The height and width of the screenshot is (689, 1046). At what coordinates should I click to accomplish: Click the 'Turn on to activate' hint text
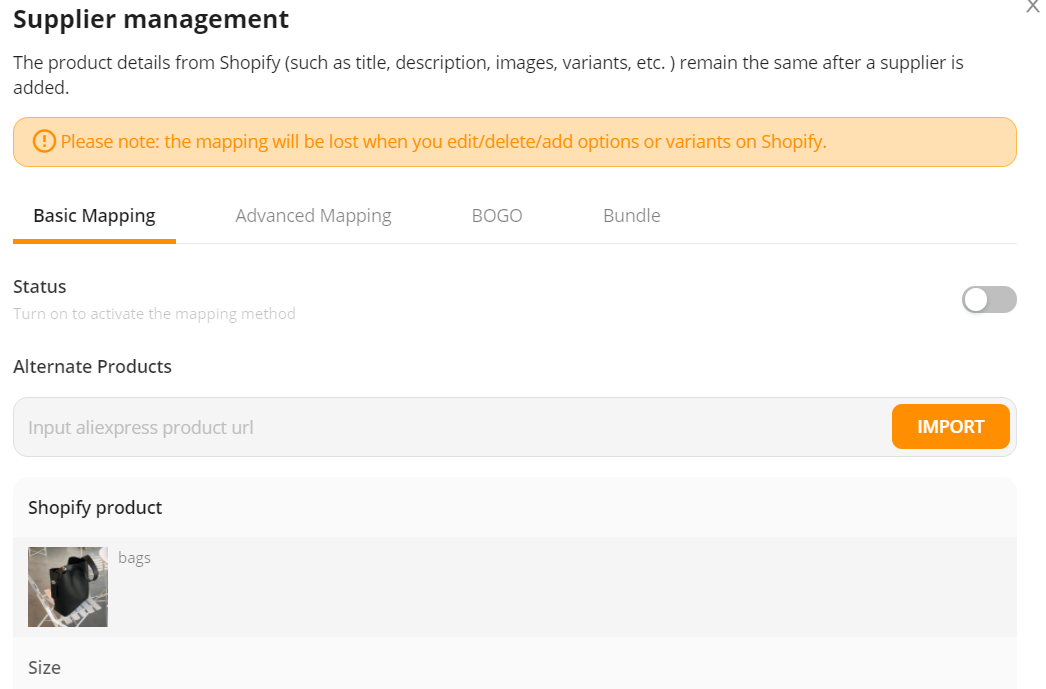click(x=154, y=313)
